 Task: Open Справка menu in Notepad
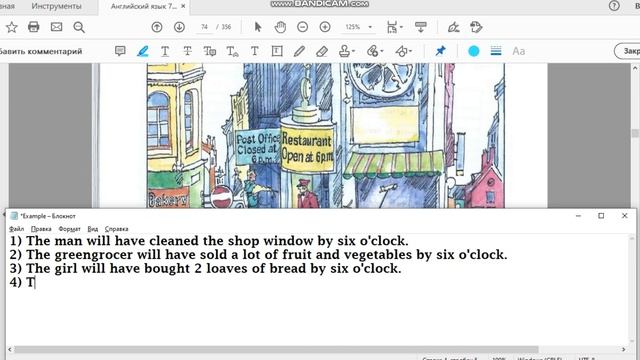coord(116,229)
